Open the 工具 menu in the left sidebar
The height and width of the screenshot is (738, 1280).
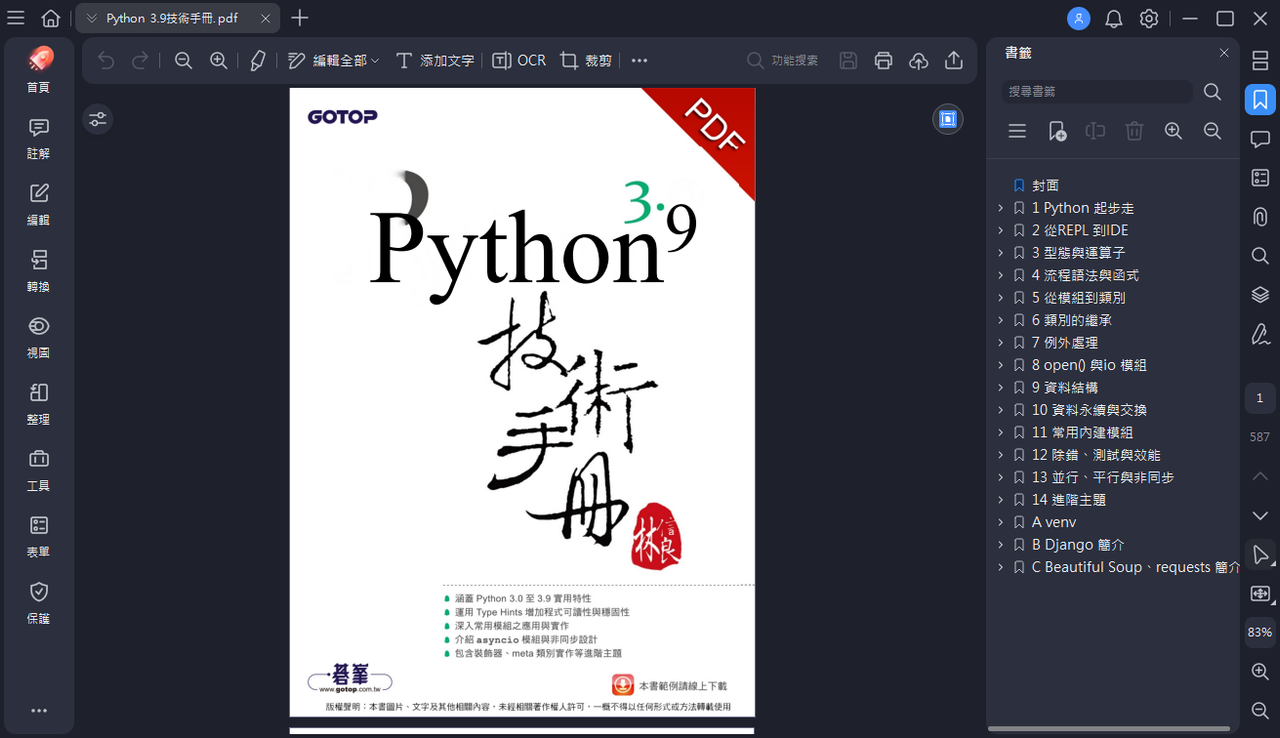point(38,470)
